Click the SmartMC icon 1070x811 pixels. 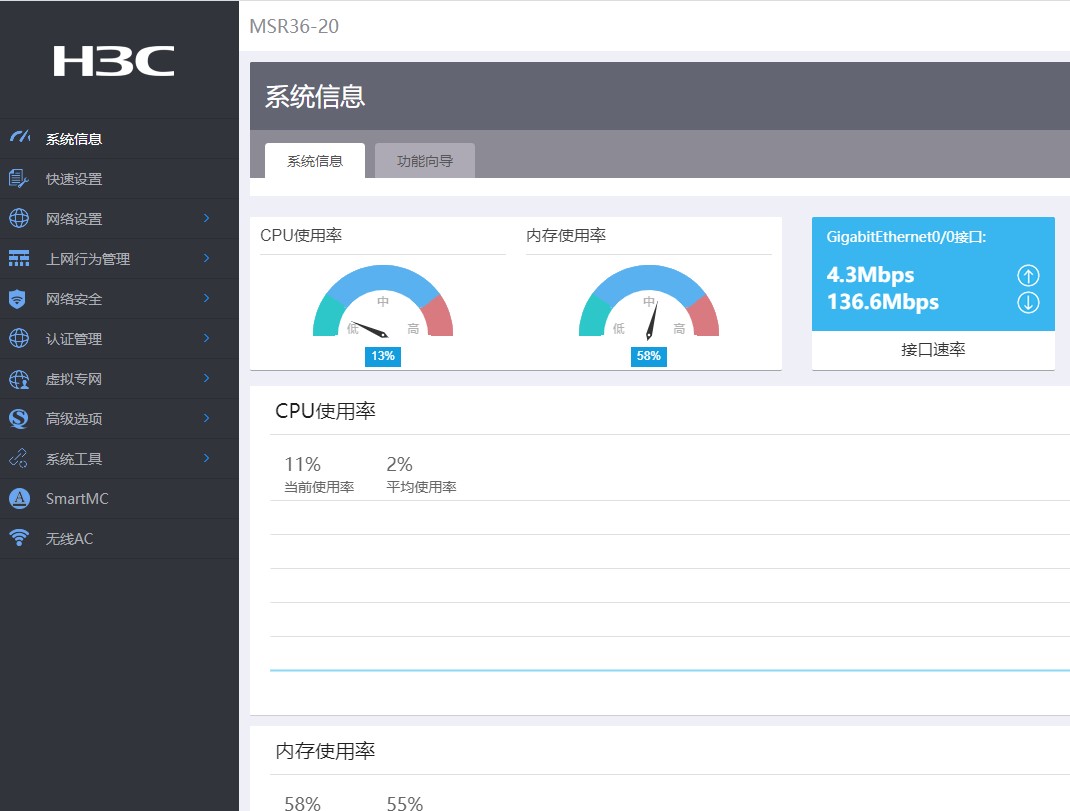19,498
